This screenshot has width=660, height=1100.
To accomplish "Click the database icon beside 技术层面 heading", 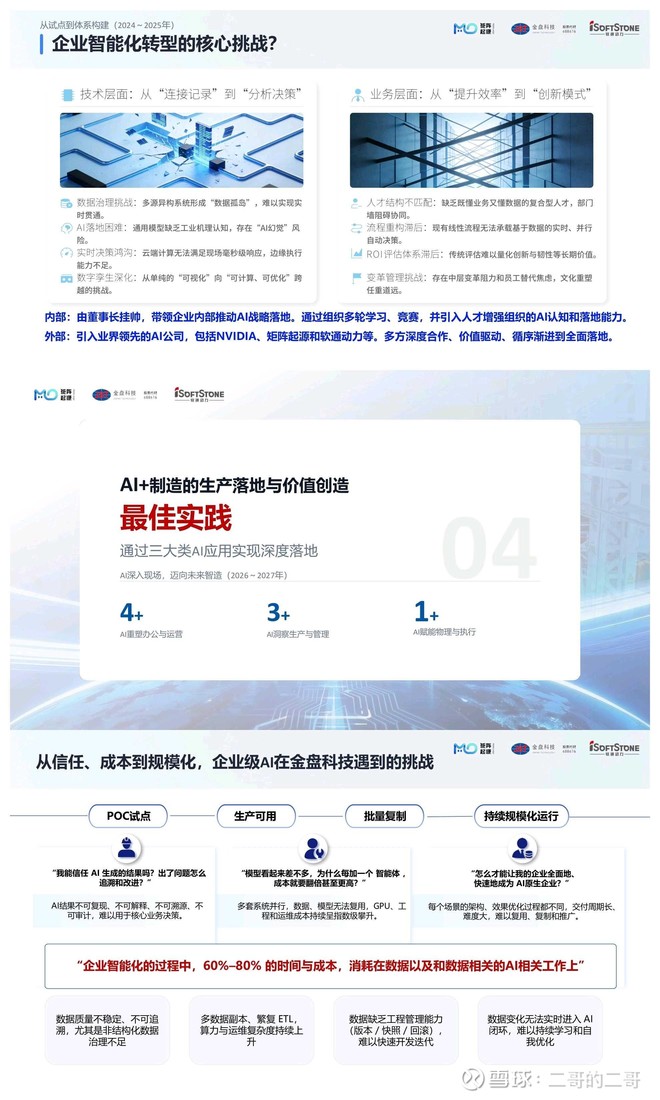I will (x=68, y=95).
